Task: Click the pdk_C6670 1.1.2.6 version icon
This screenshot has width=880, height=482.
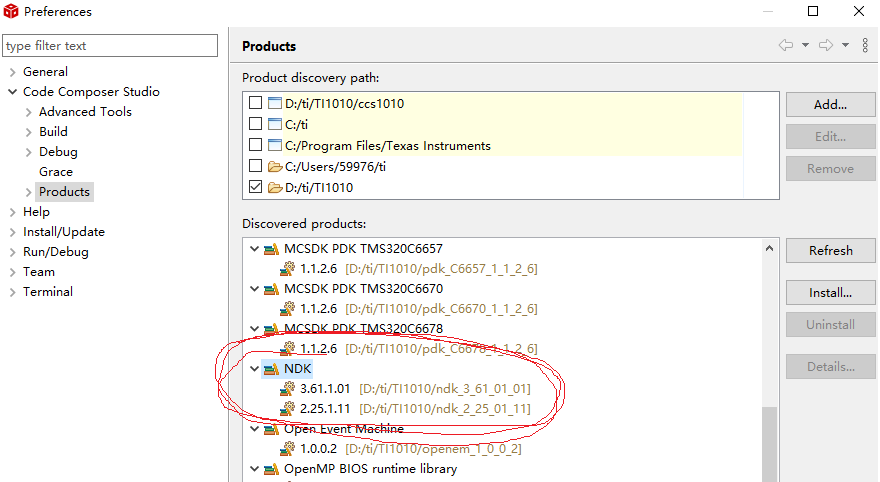Action: point(287,309)
